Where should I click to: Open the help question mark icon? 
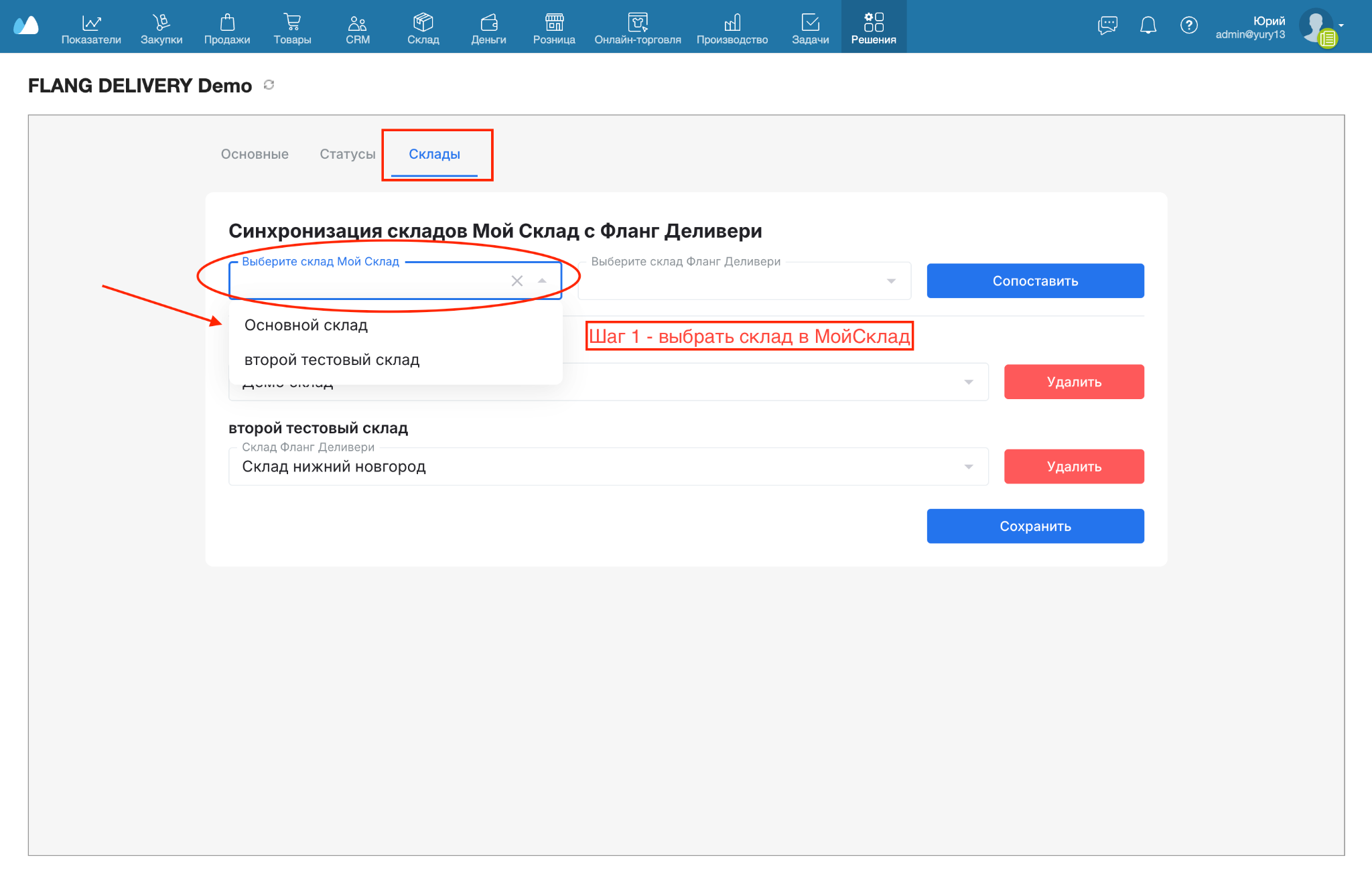pyautogui.click(x=1189, y=25)
